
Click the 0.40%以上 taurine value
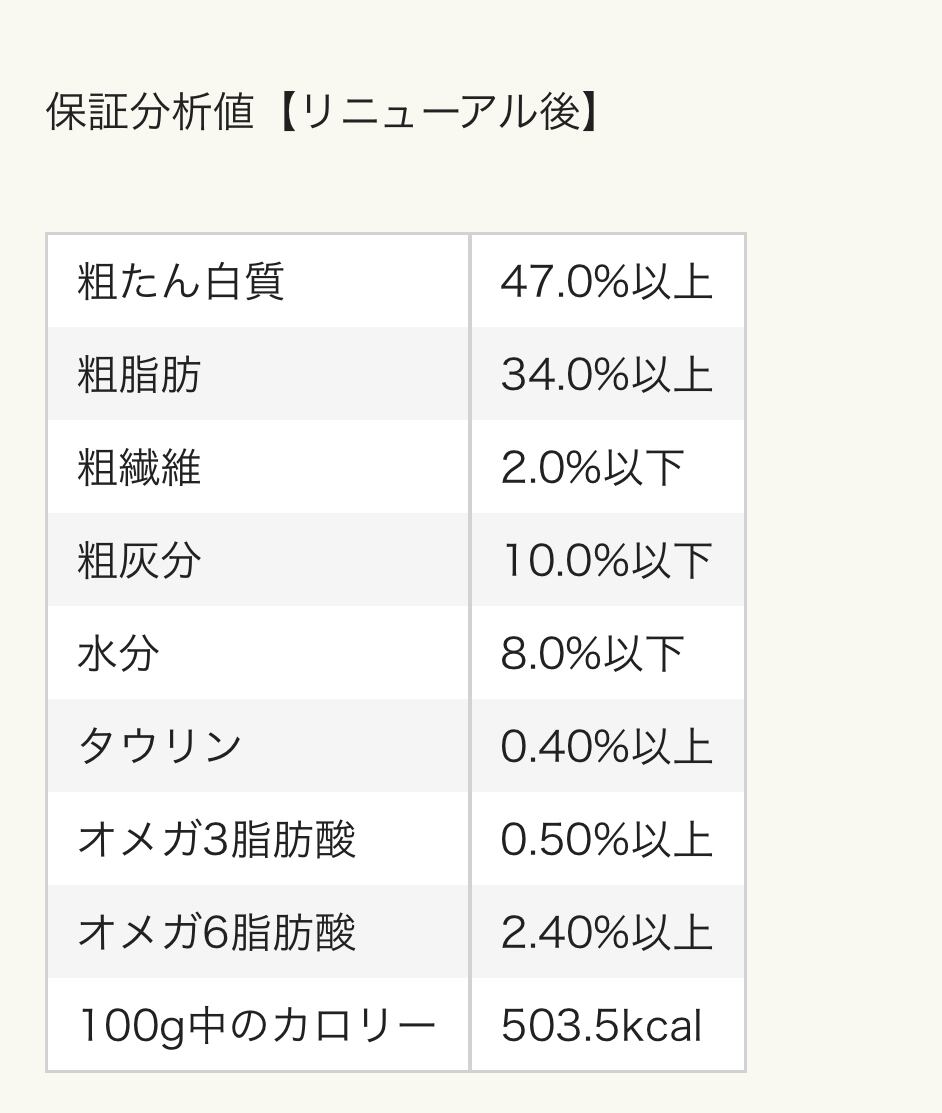[606, 746]
